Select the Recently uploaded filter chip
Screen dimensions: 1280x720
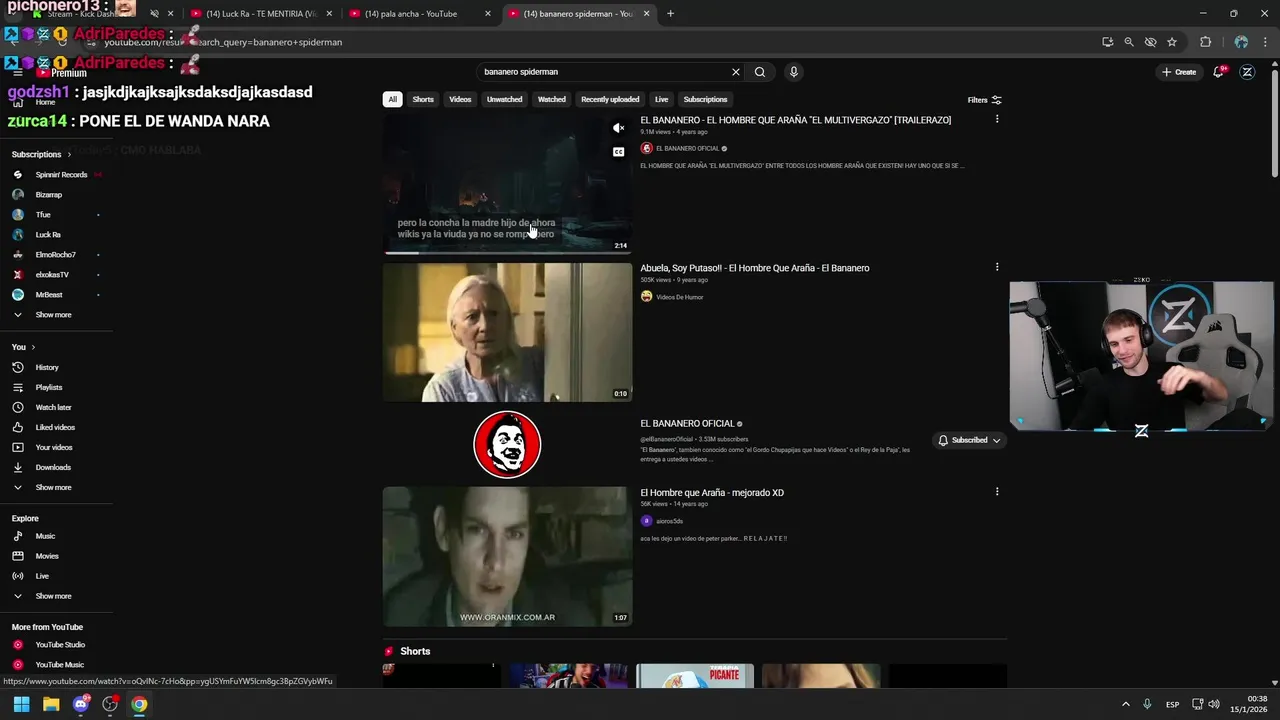tap(610, 99)
